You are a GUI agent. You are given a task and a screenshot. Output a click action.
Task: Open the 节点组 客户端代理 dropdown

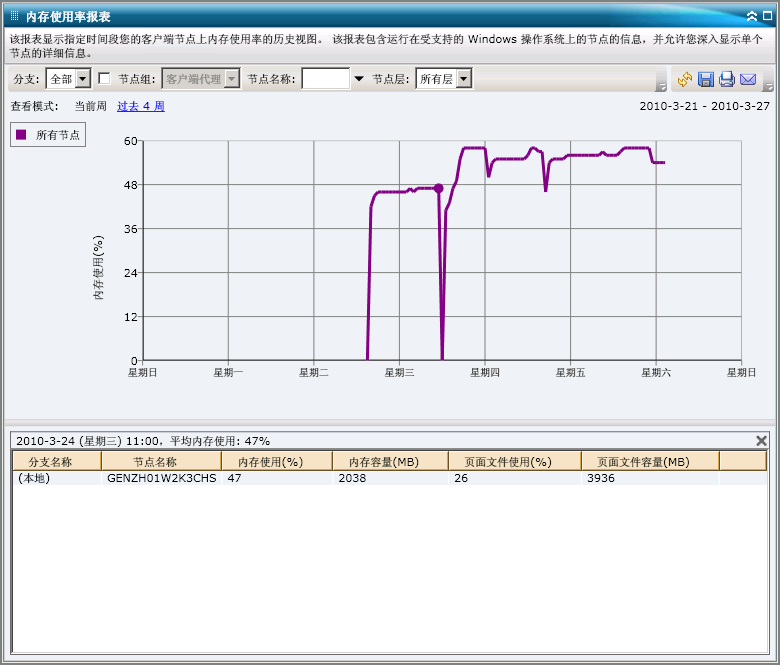(232, 79)
